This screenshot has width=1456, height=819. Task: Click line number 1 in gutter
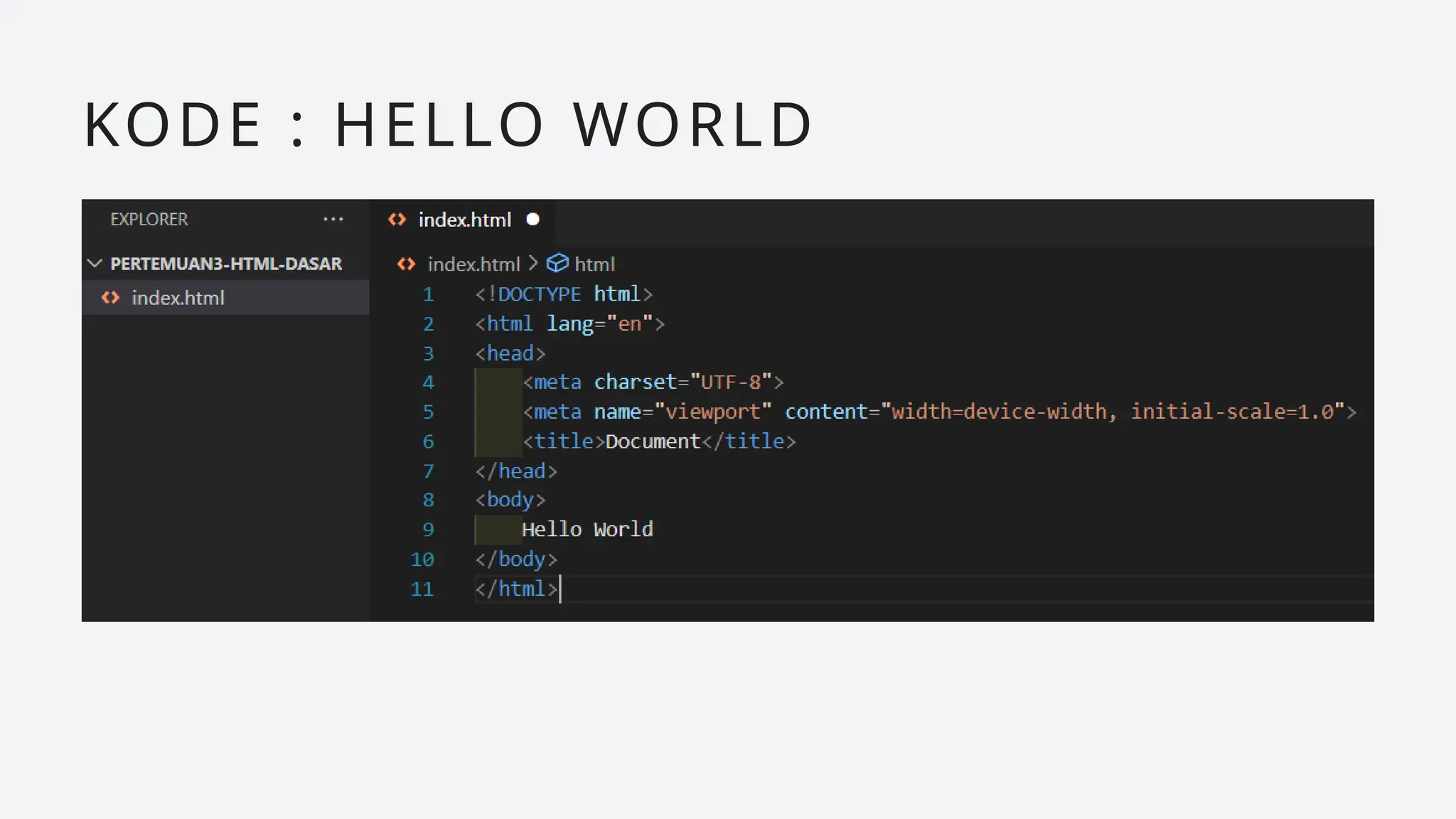coord(428,294)
